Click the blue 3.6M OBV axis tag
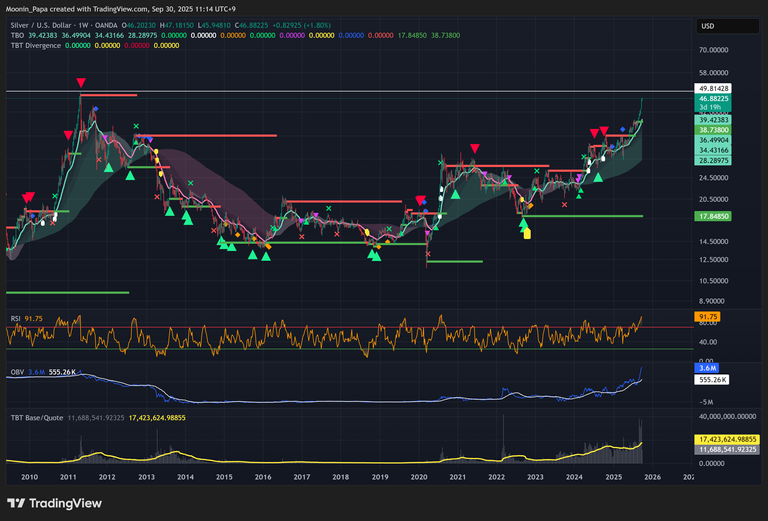 click(x=705, y=369)
